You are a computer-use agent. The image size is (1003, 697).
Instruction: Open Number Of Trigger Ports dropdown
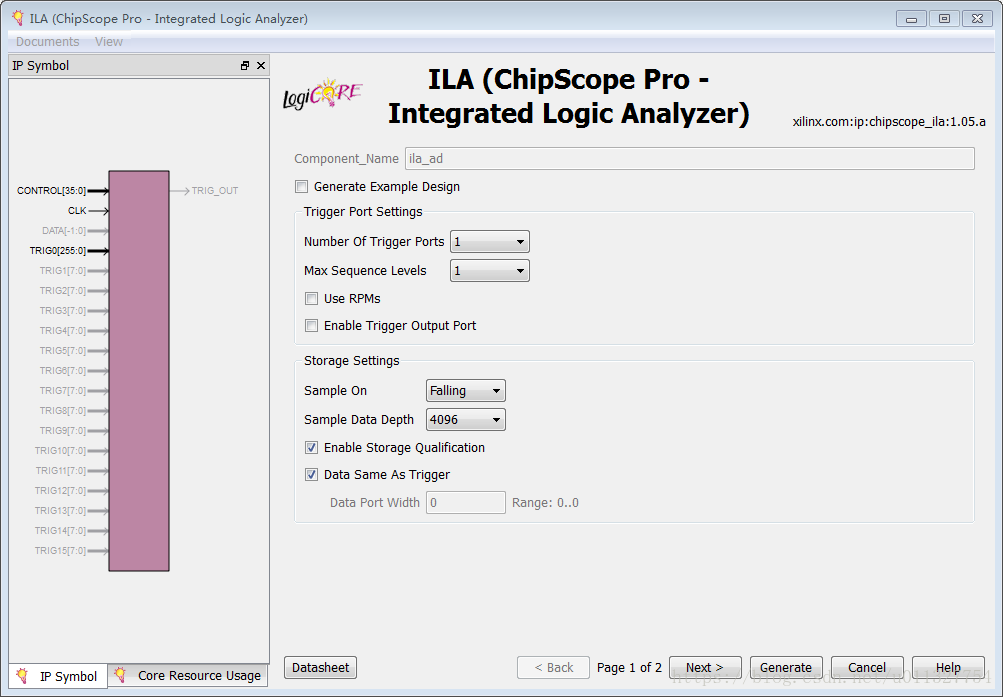tap(490, 242)
